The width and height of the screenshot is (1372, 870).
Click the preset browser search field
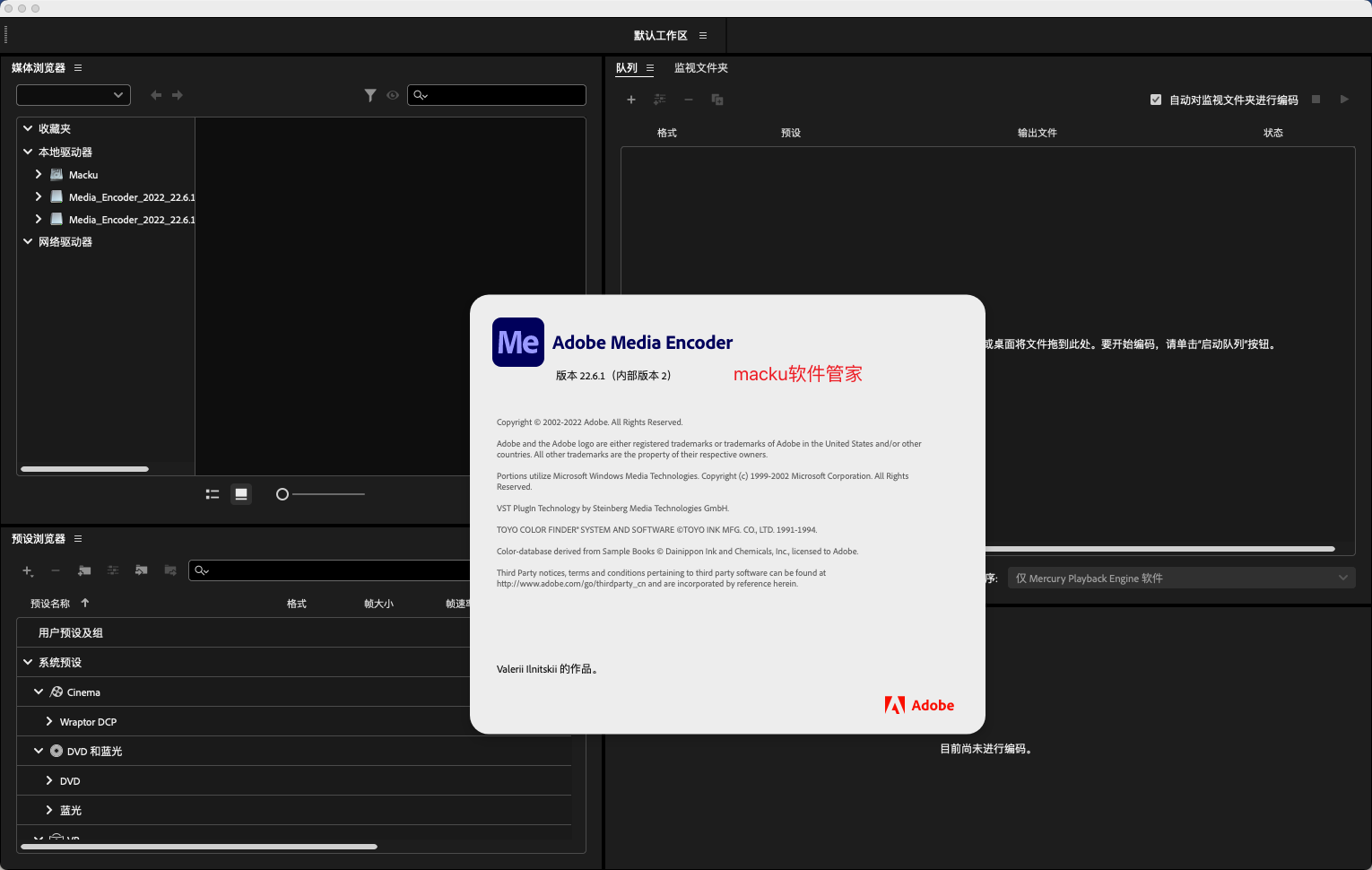(329, 570)
